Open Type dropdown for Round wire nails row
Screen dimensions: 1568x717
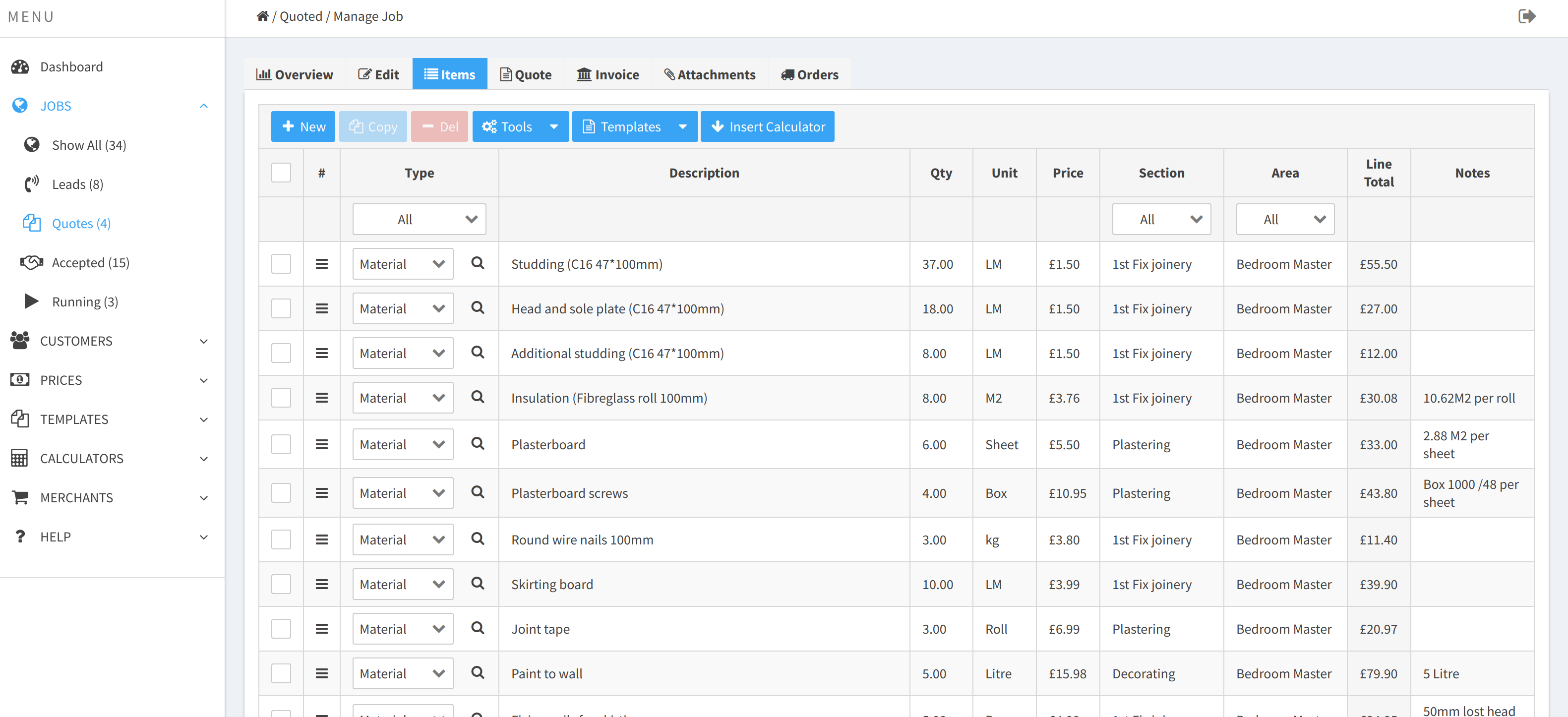(402, 540)
